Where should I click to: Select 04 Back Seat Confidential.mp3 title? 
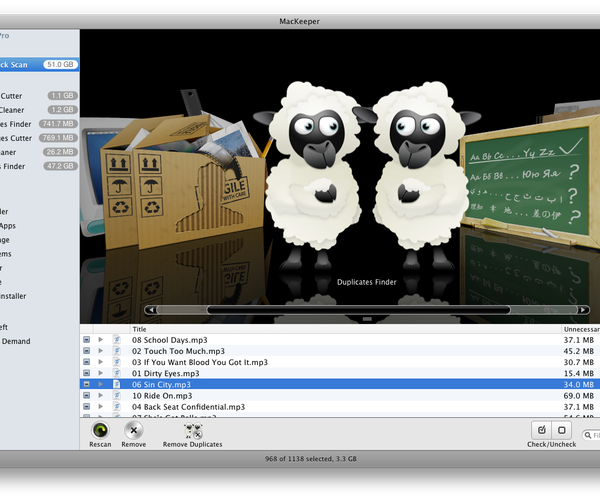pyautogui.click(x=188, y=406)
